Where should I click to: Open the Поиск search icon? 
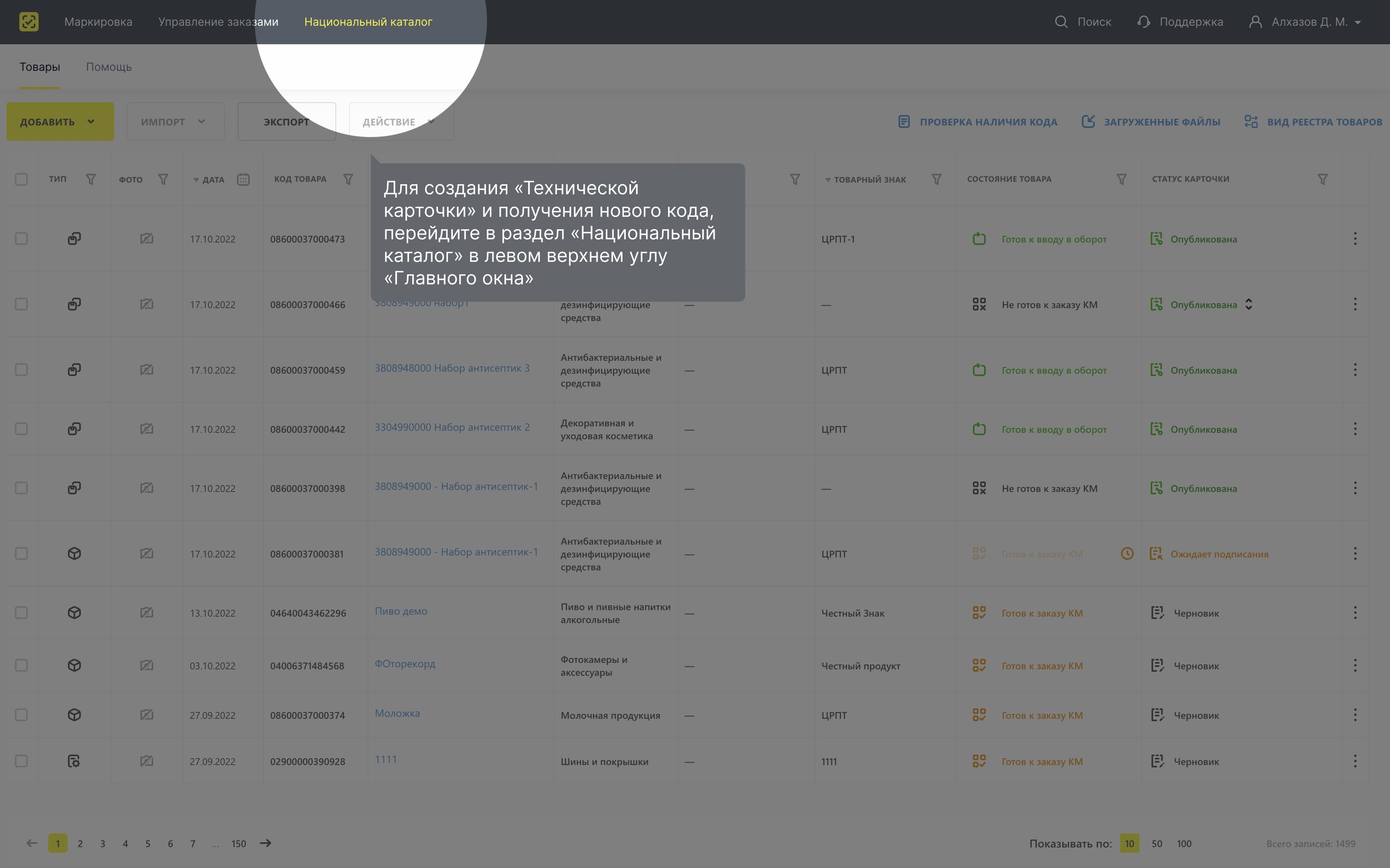[1061, 22]
